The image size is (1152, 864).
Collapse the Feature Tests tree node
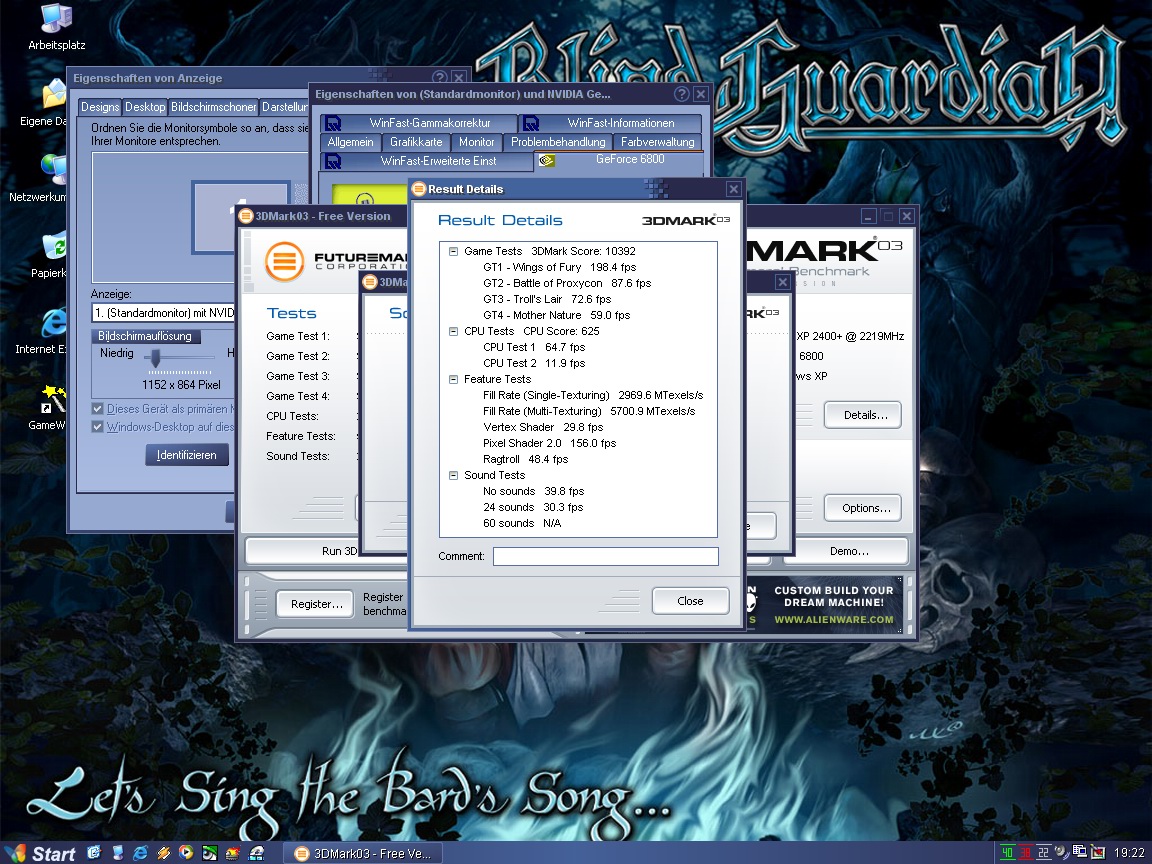(x=453, y=379)
